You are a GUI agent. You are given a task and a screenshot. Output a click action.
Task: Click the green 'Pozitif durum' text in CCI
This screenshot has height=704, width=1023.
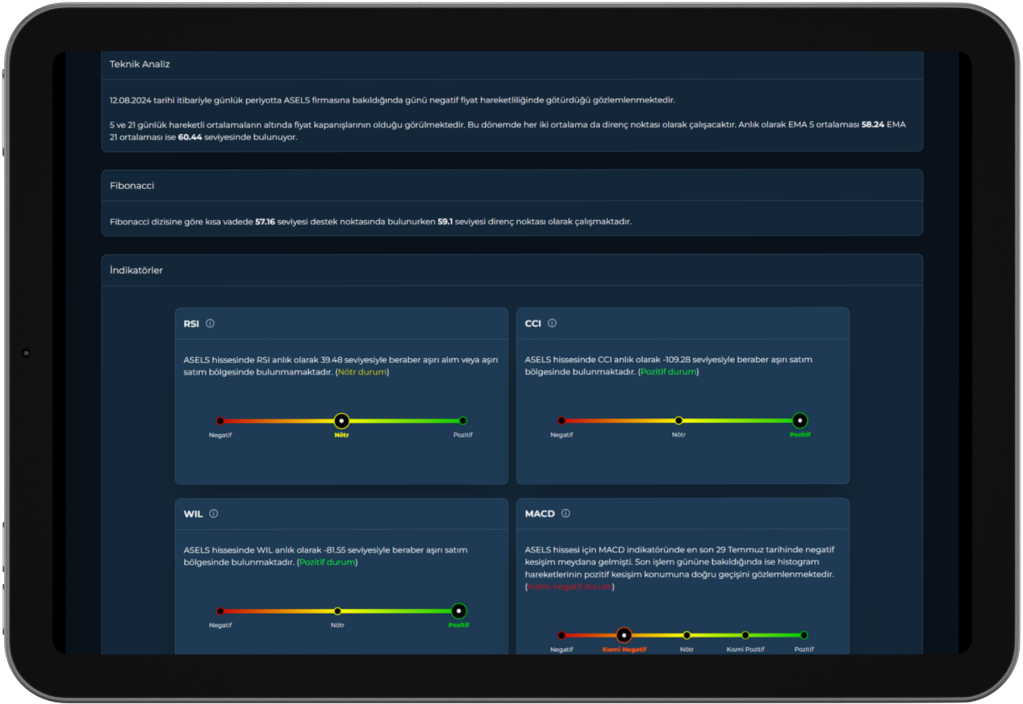(668, 372)
